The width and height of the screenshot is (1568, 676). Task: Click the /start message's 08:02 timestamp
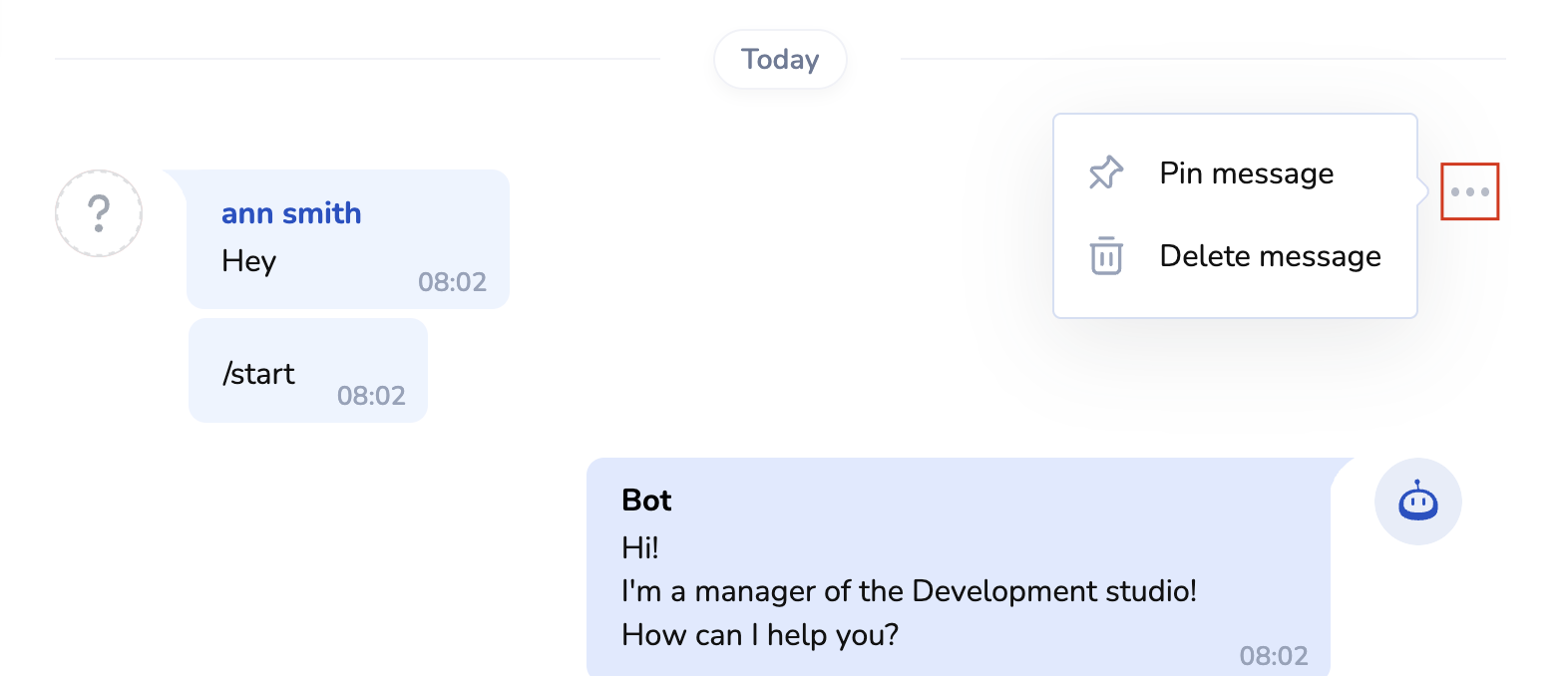pyautogui.click(x=371, y=396)
